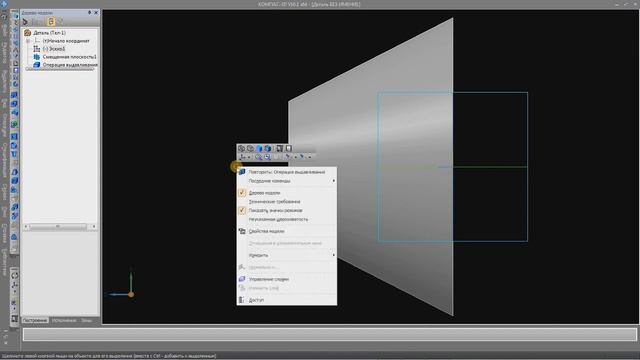The width and height of the screenshot is (640, 360).
Task: Click the Доступ icon in context menu
Action: pyautogui.click(x=242, y=300)
